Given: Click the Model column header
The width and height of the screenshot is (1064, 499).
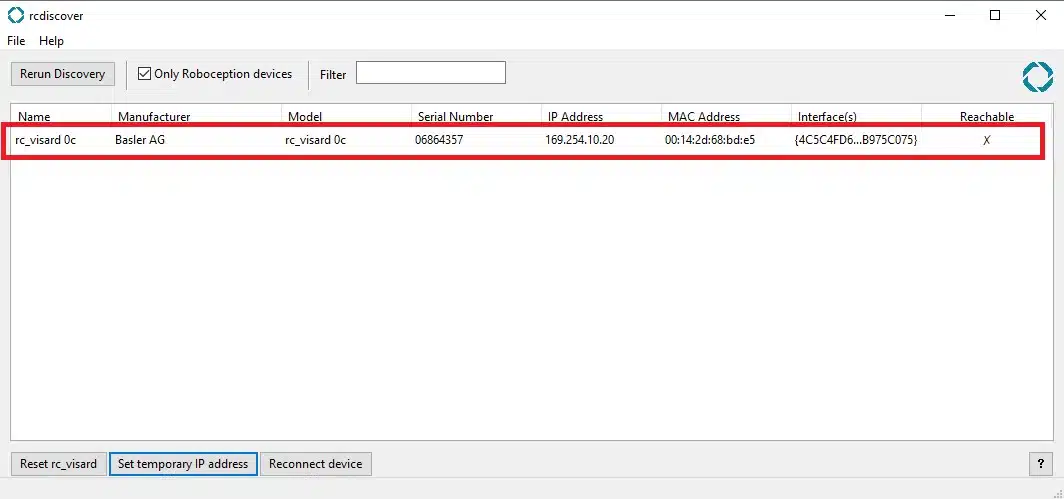Looking at the screenshot, I should tap(345, 117).
